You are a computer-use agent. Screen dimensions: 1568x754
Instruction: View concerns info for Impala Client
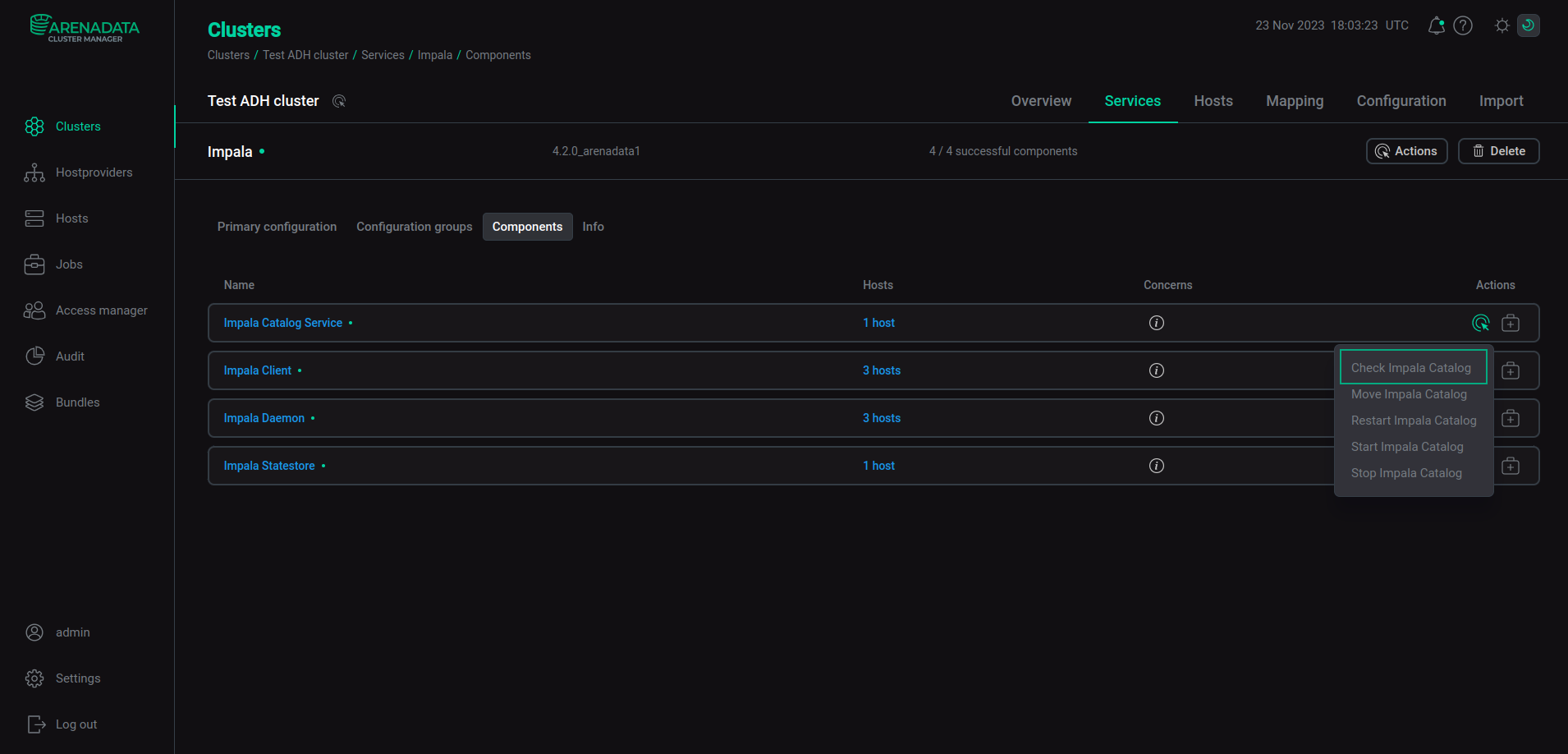1157,370
